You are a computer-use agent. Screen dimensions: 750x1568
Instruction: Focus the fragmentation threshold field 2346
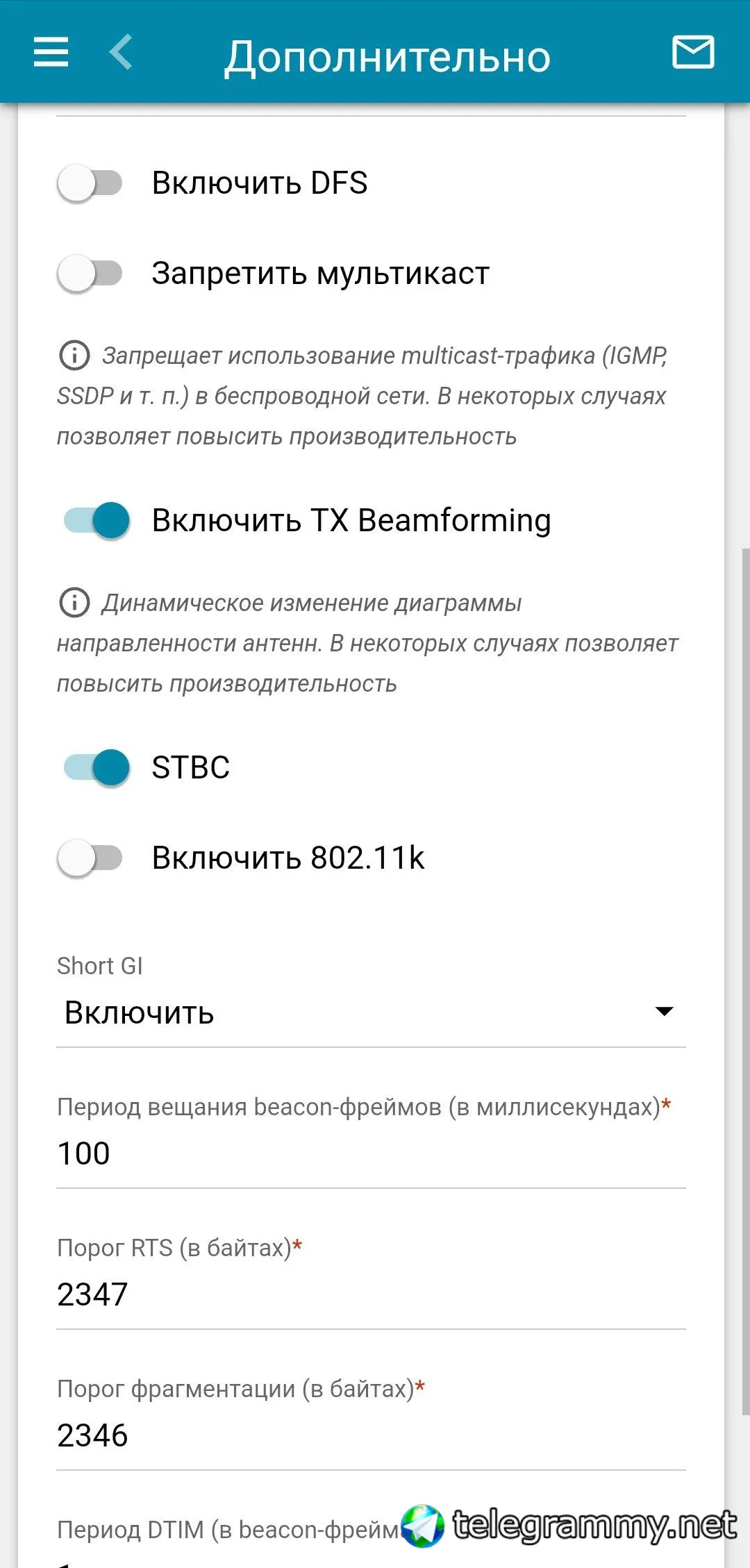pyautogui.click(x=371, y=1435)
